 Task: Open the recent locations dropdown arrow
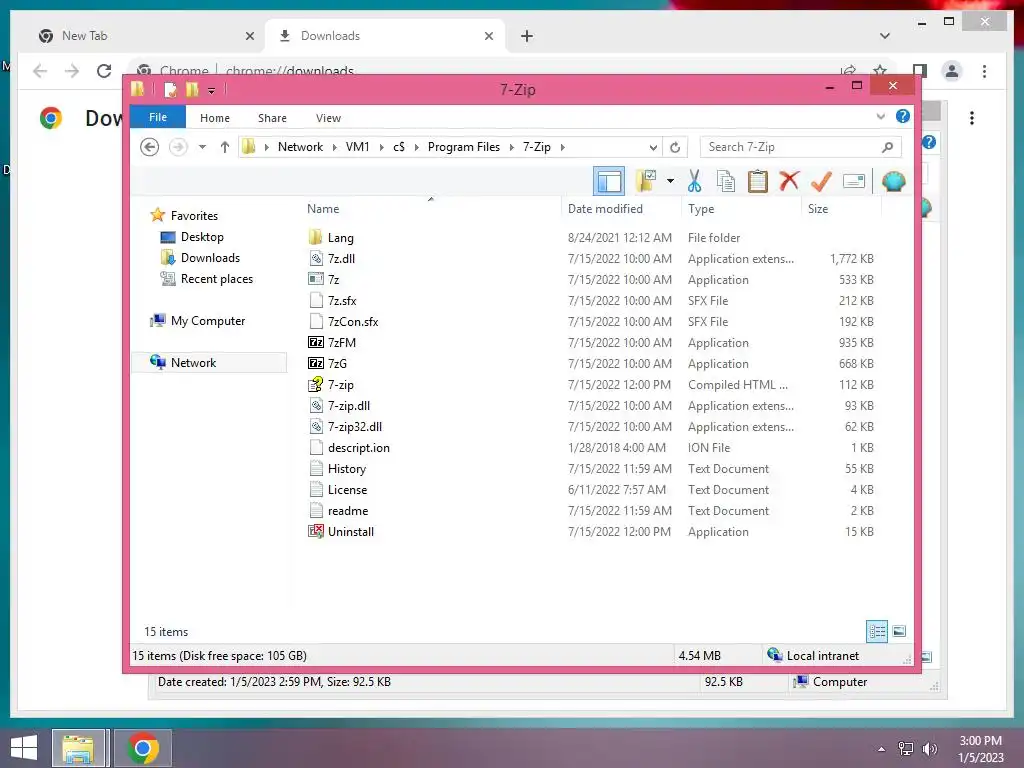click(202, 147)
